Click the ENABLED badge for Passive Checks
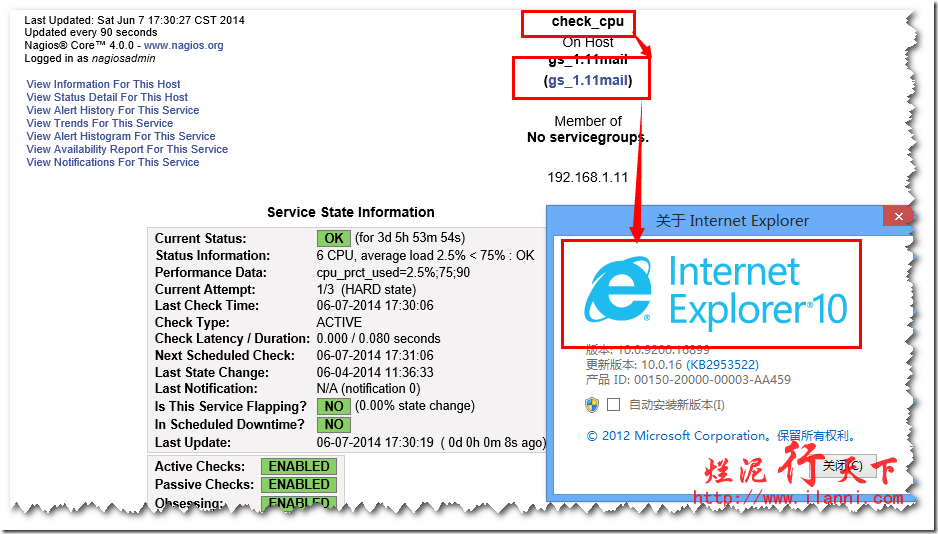The image size is (938, 534). [x=298, y=485]
